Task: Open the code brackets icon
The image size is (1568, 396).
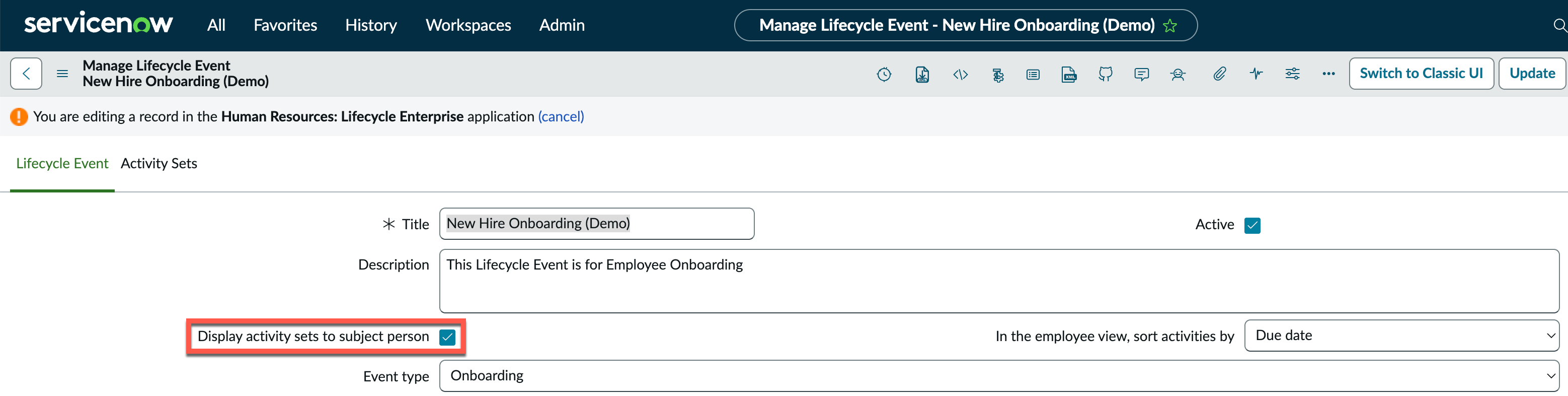Action: tap(960, 75)
